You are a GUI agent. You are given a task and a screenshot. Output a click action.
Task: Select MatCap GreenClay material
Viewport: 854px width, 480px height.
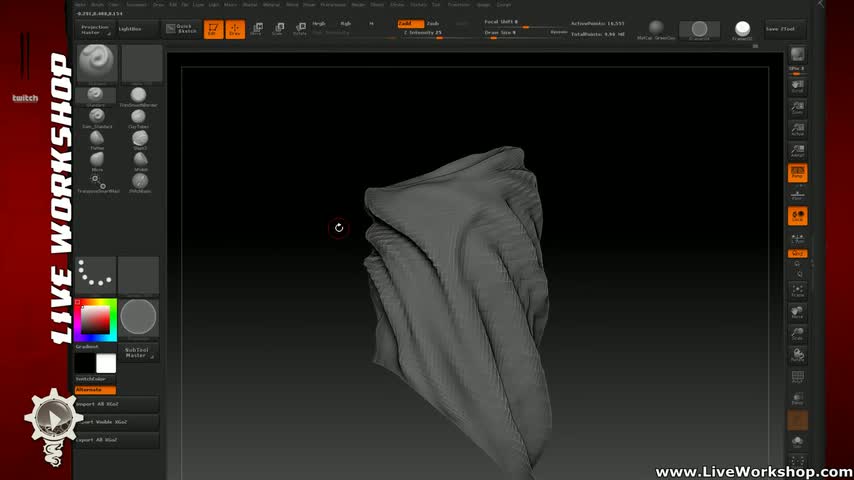(x=656, y=30)
